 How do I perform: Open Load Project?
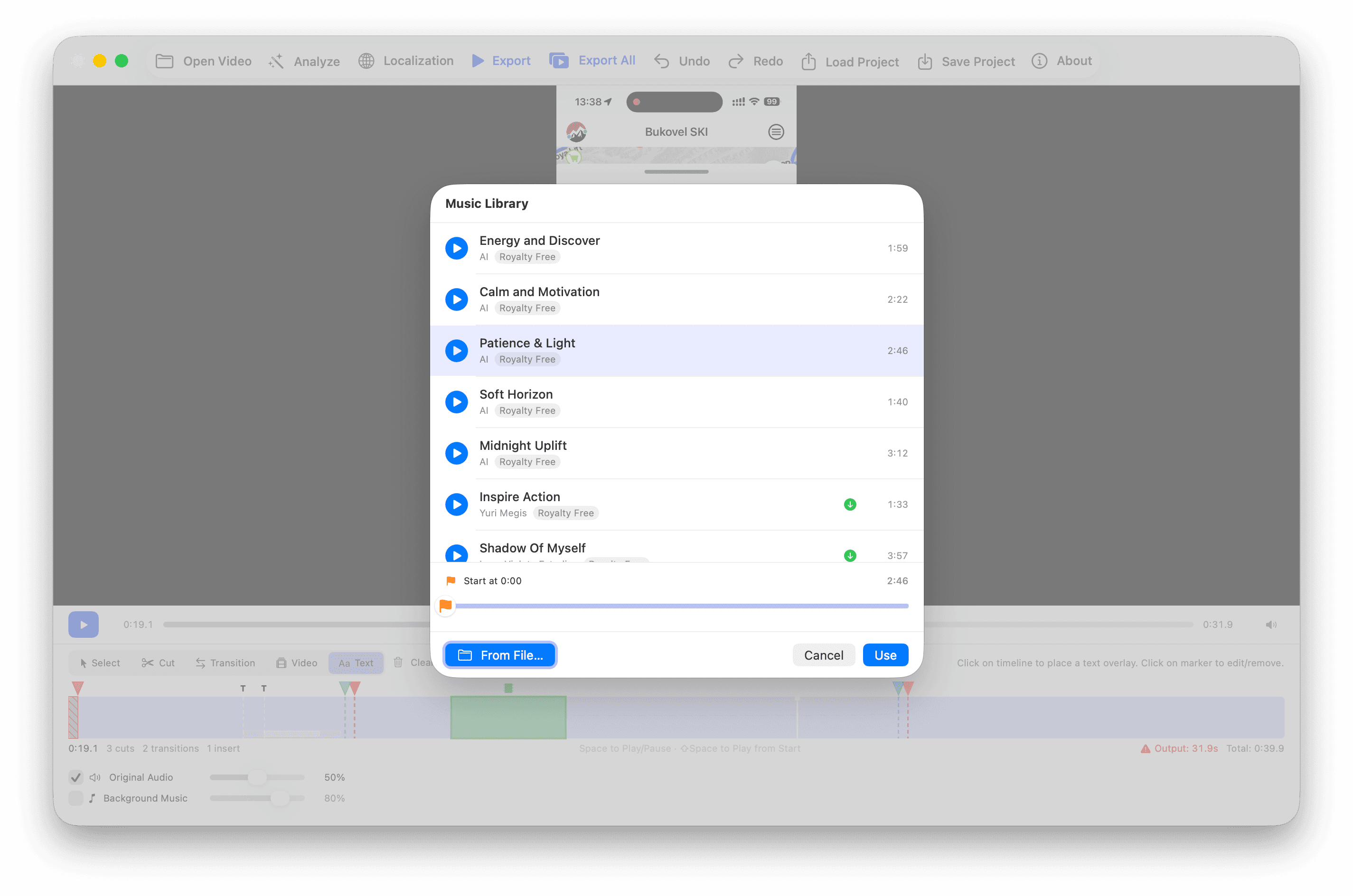pyautogui.click(x=850, y=61)
